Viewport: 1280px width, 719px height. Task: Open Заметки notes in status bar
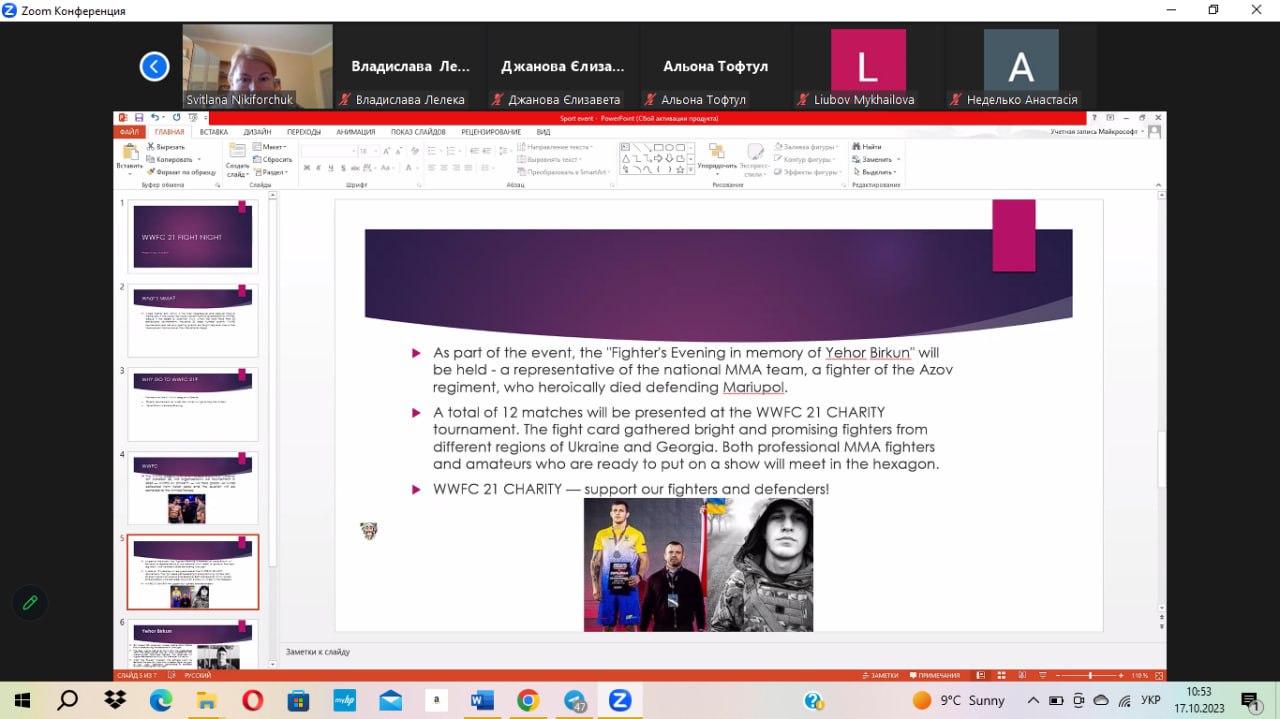pos(881,675)
